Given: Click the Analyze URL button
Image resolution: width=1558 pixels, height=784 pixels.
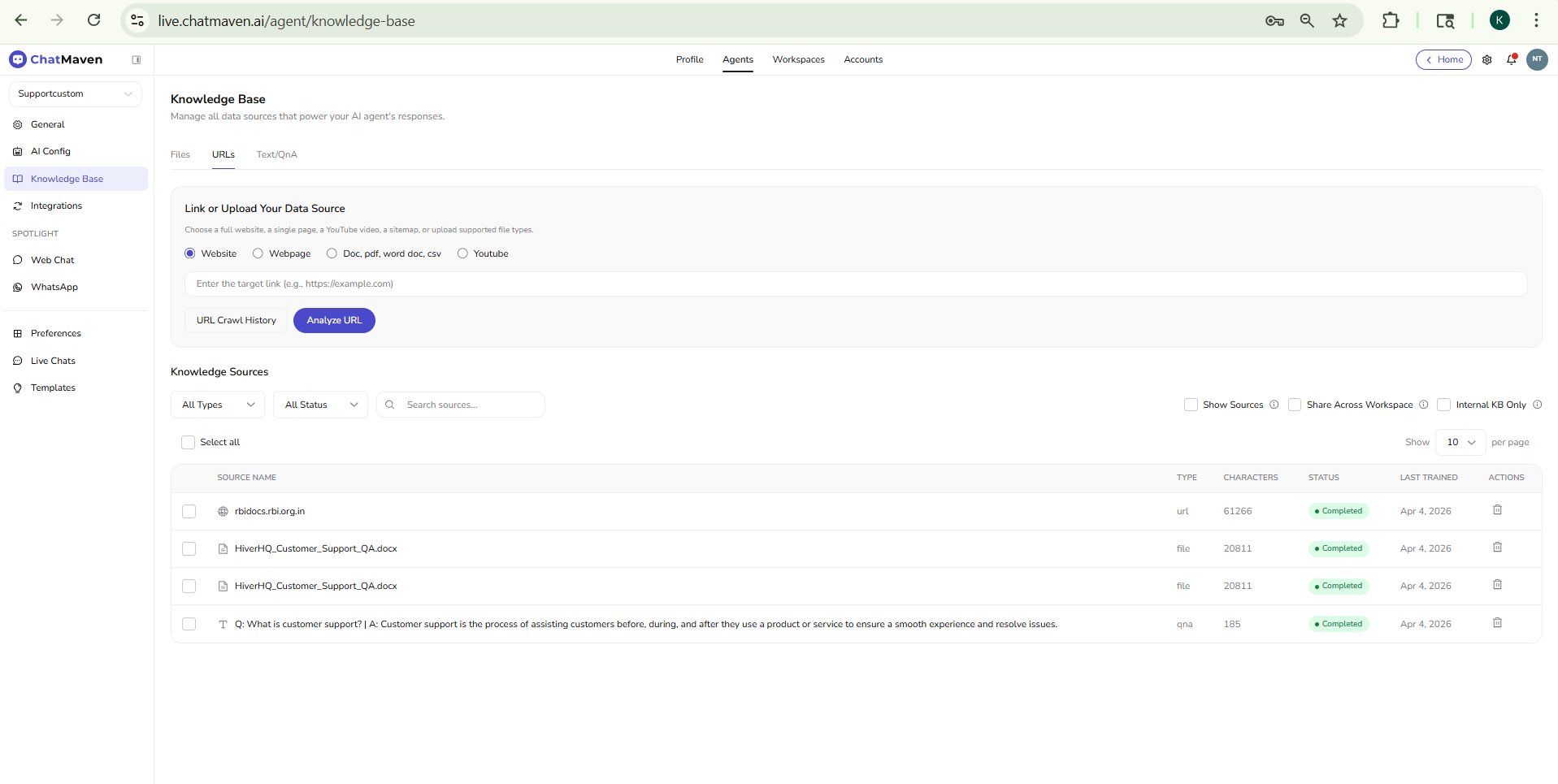Looking at the screenshot, I should [333, 320].
